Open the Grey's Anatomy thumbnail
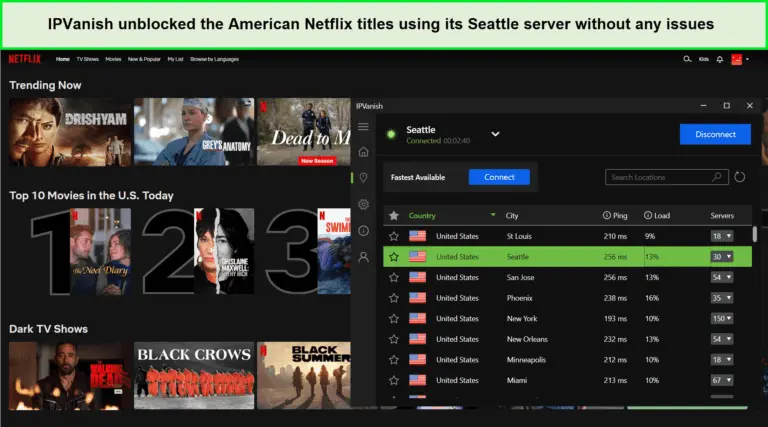 click(194, 132)
